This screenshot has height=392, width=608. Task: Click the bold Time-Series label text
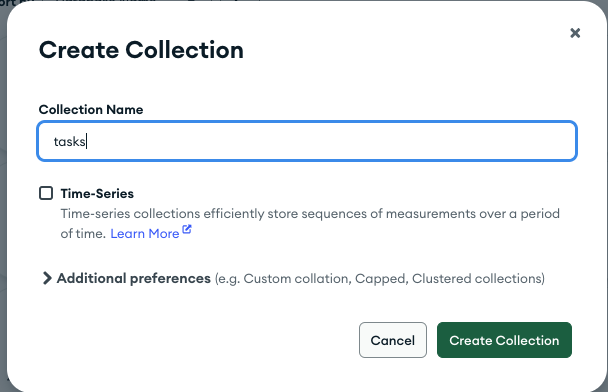click(97, 193)
